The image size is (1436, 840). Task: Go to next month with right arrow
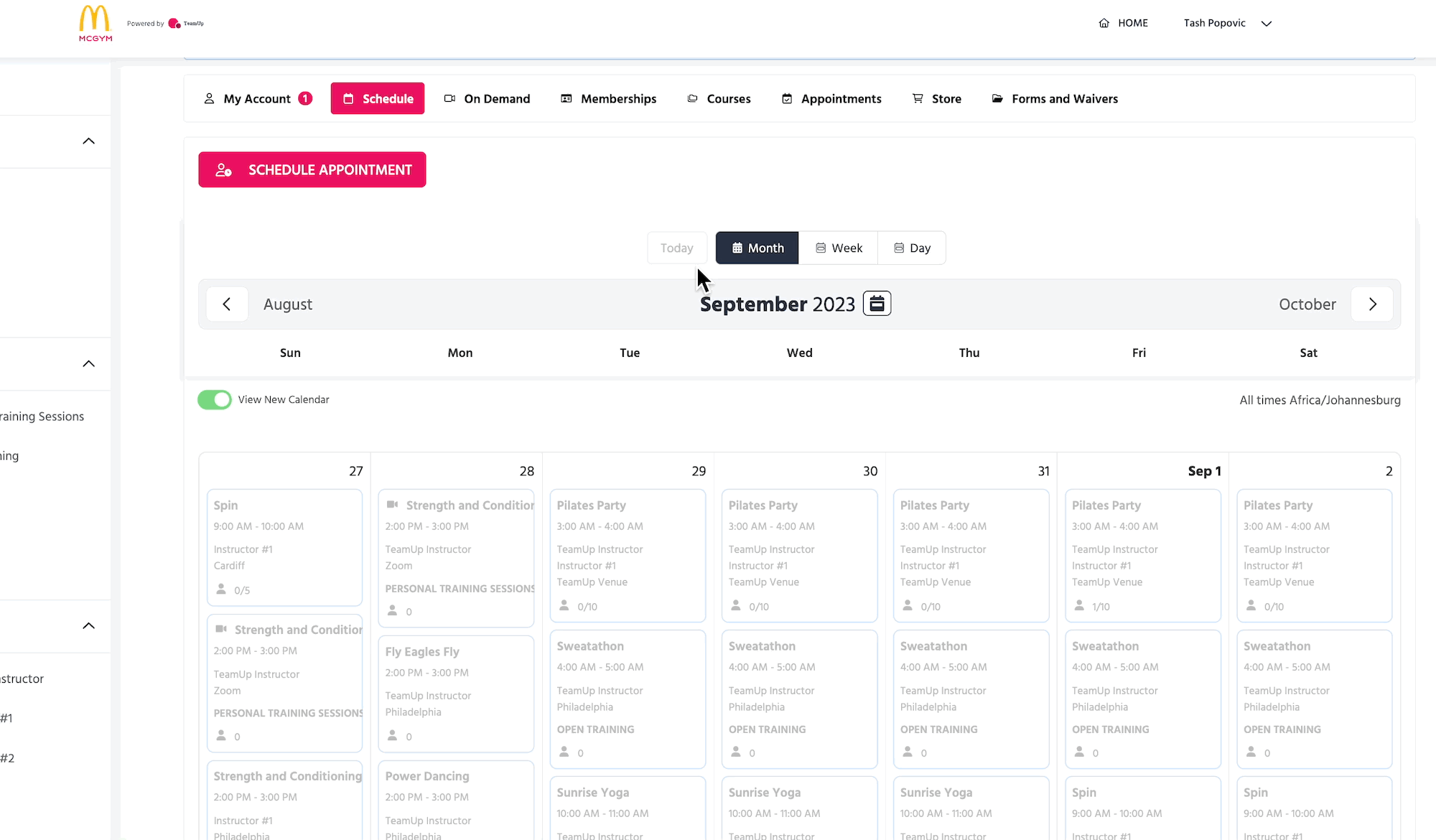1372,304
